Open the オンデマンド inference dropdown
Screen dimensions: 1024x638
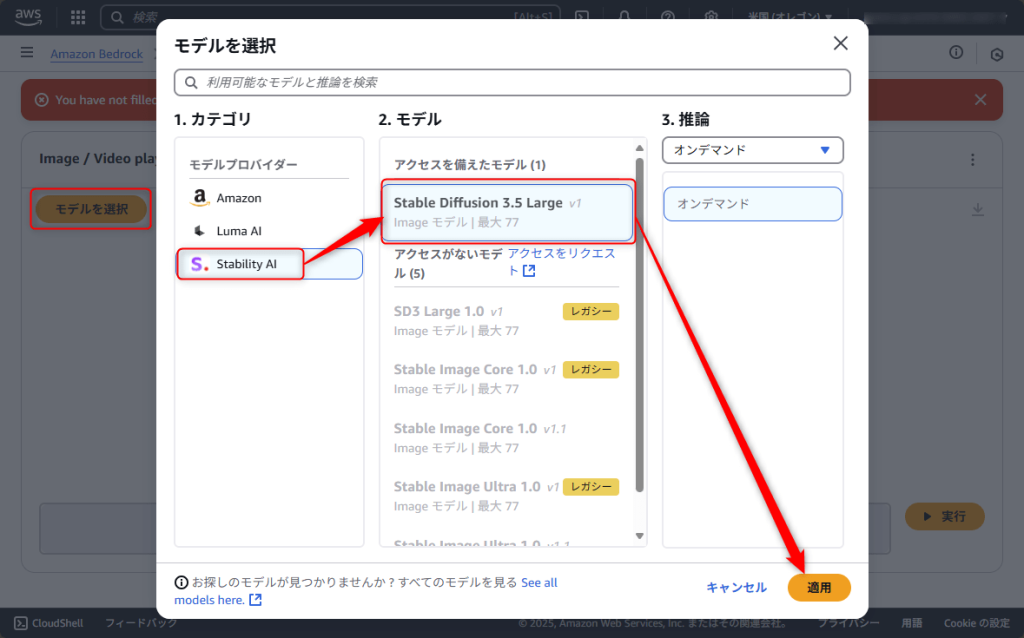[752, 150]
